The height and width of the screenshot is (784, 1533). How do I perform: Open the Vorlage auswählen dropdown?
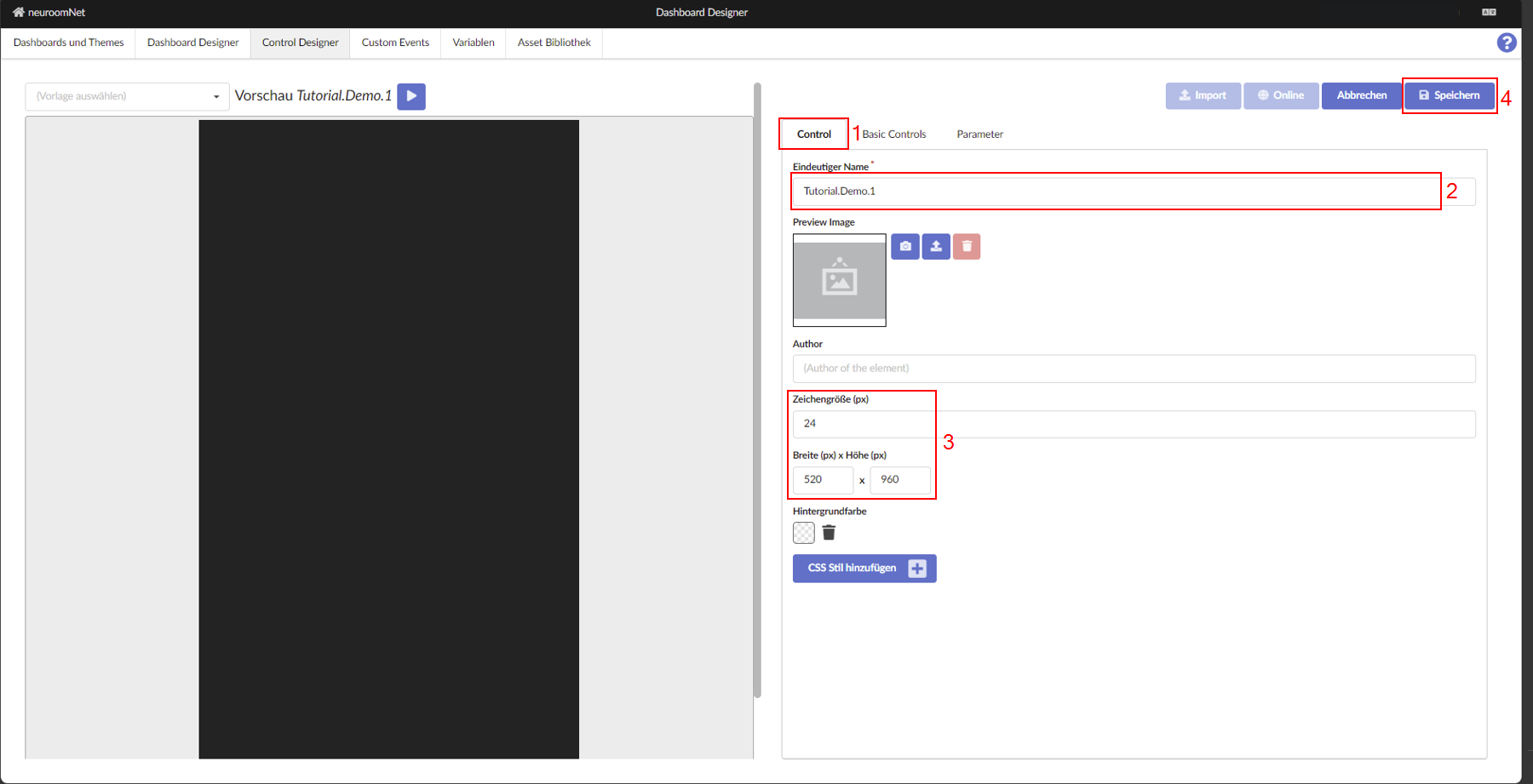(127, 96)
